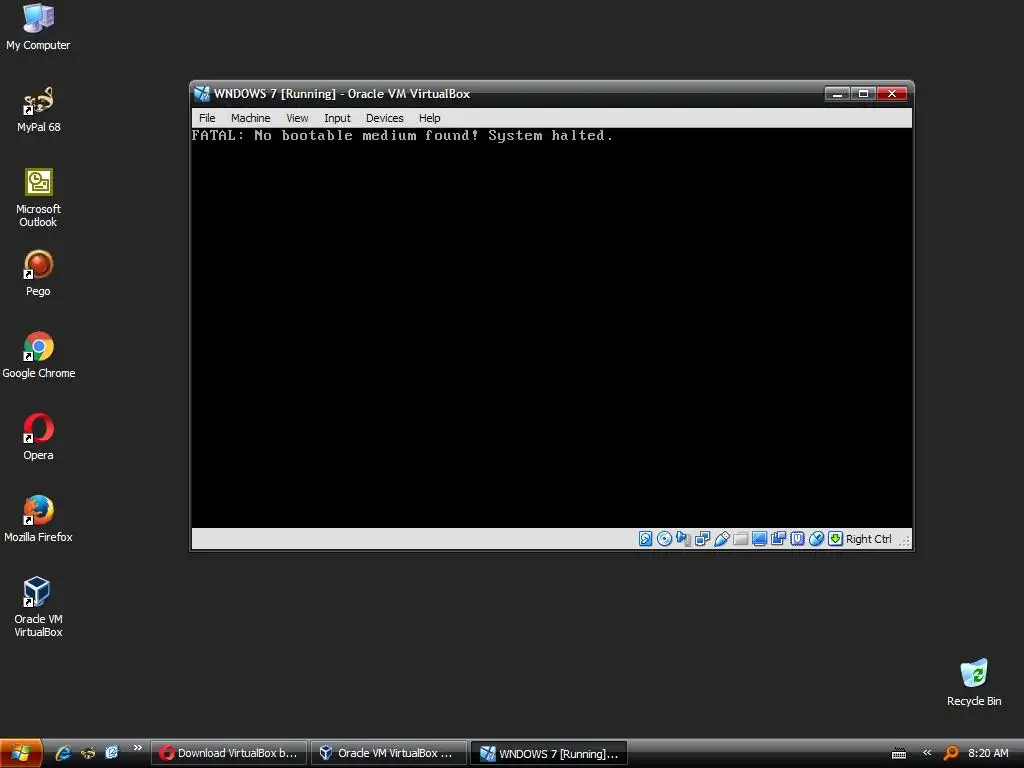Viewport: 1024px width, 768px height.
Task: Click the optical drive status icon
Action: point(664,539)
